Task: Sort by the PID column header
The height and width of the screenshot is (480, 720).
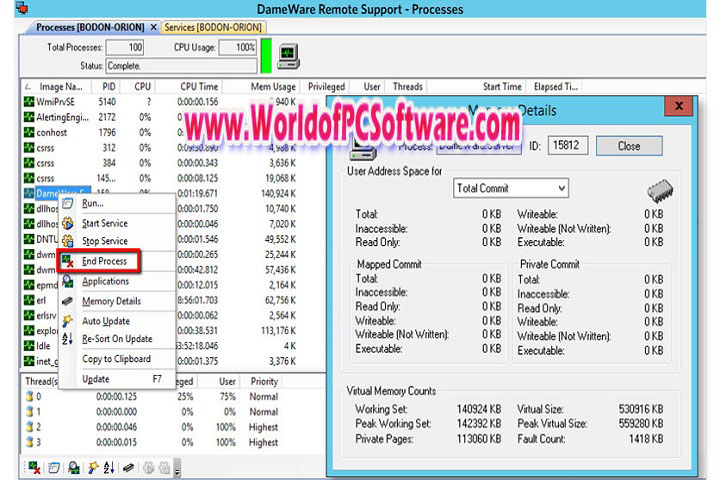Action: 106,87
